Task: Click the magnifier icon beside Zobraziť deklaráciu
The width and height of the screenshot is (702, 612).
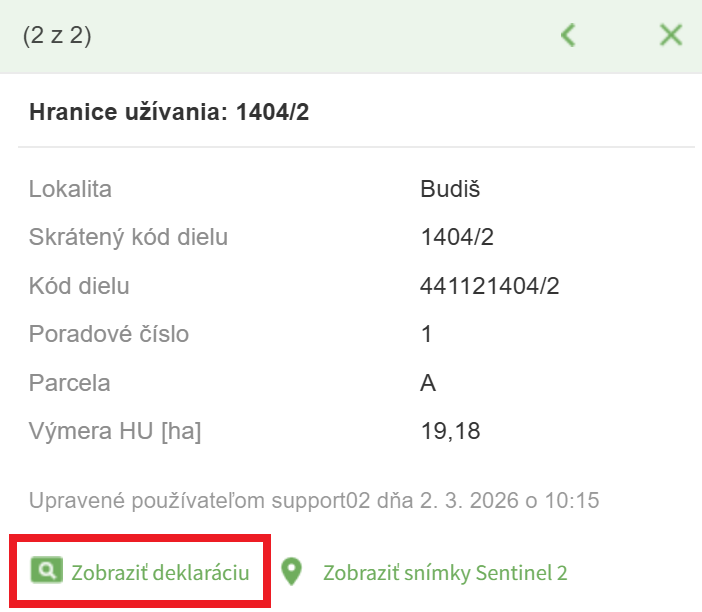Action: click(45, 571)
